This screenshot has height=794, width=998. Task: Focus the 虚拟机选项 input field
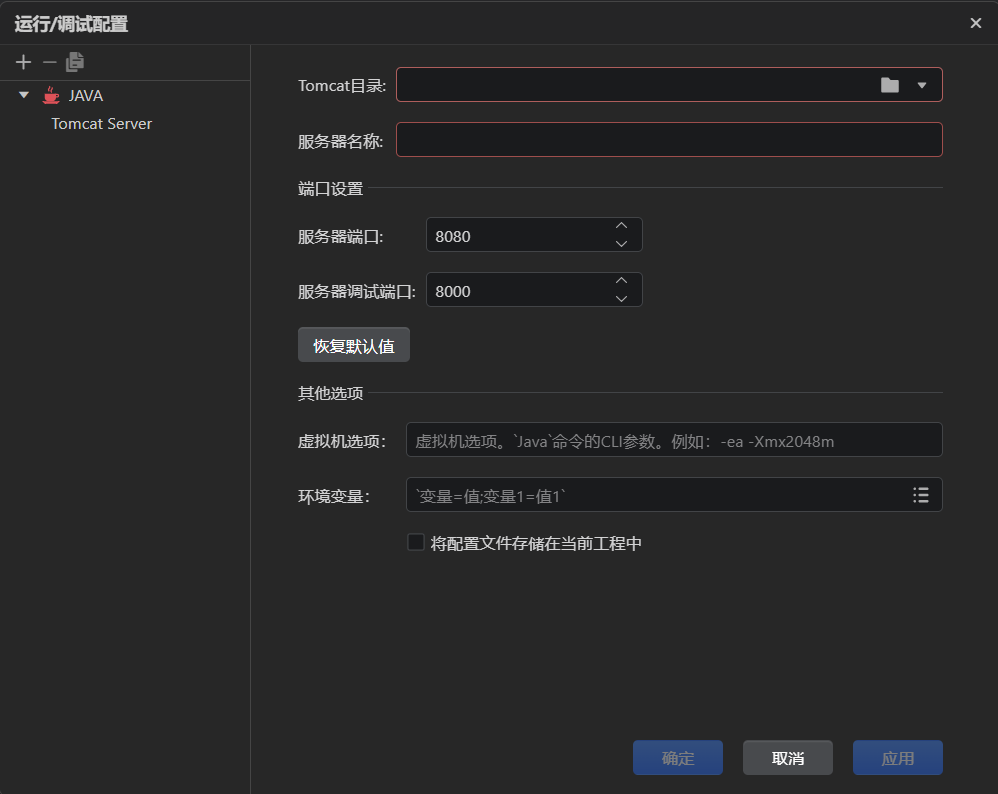(674, 440)
